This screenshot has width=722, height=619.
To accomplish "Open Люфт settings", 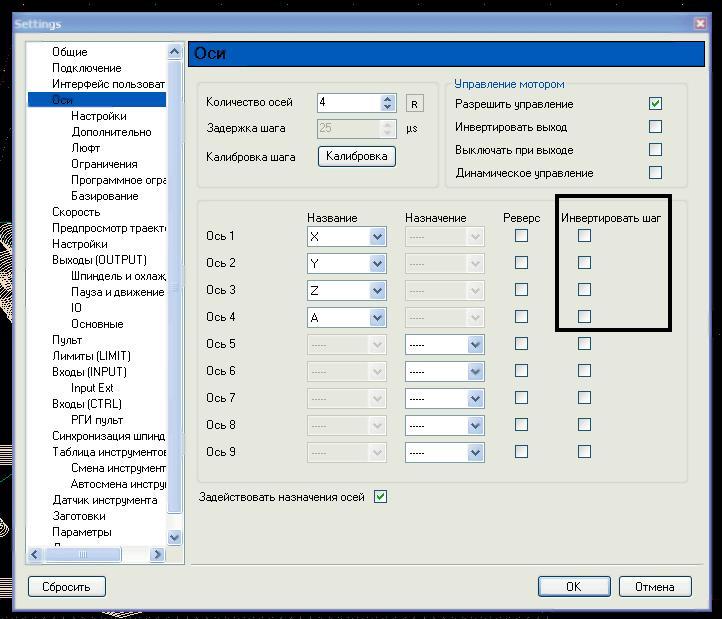I will pyautogui.click(x=86, y=148).
